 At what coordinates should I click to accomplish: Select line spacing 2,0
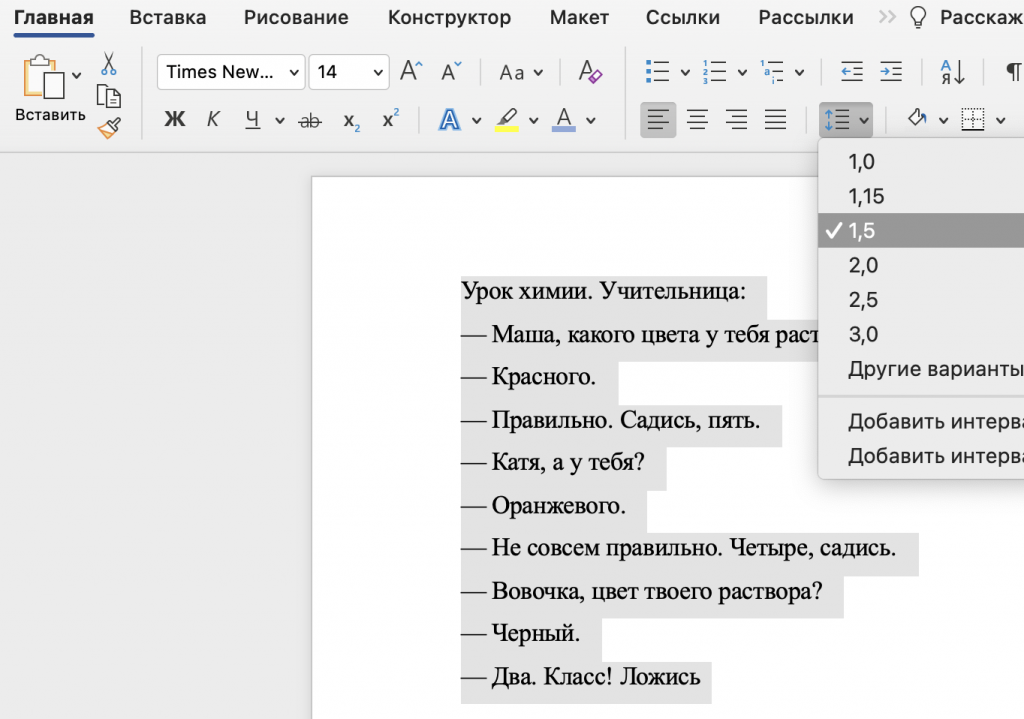(921, 265)
